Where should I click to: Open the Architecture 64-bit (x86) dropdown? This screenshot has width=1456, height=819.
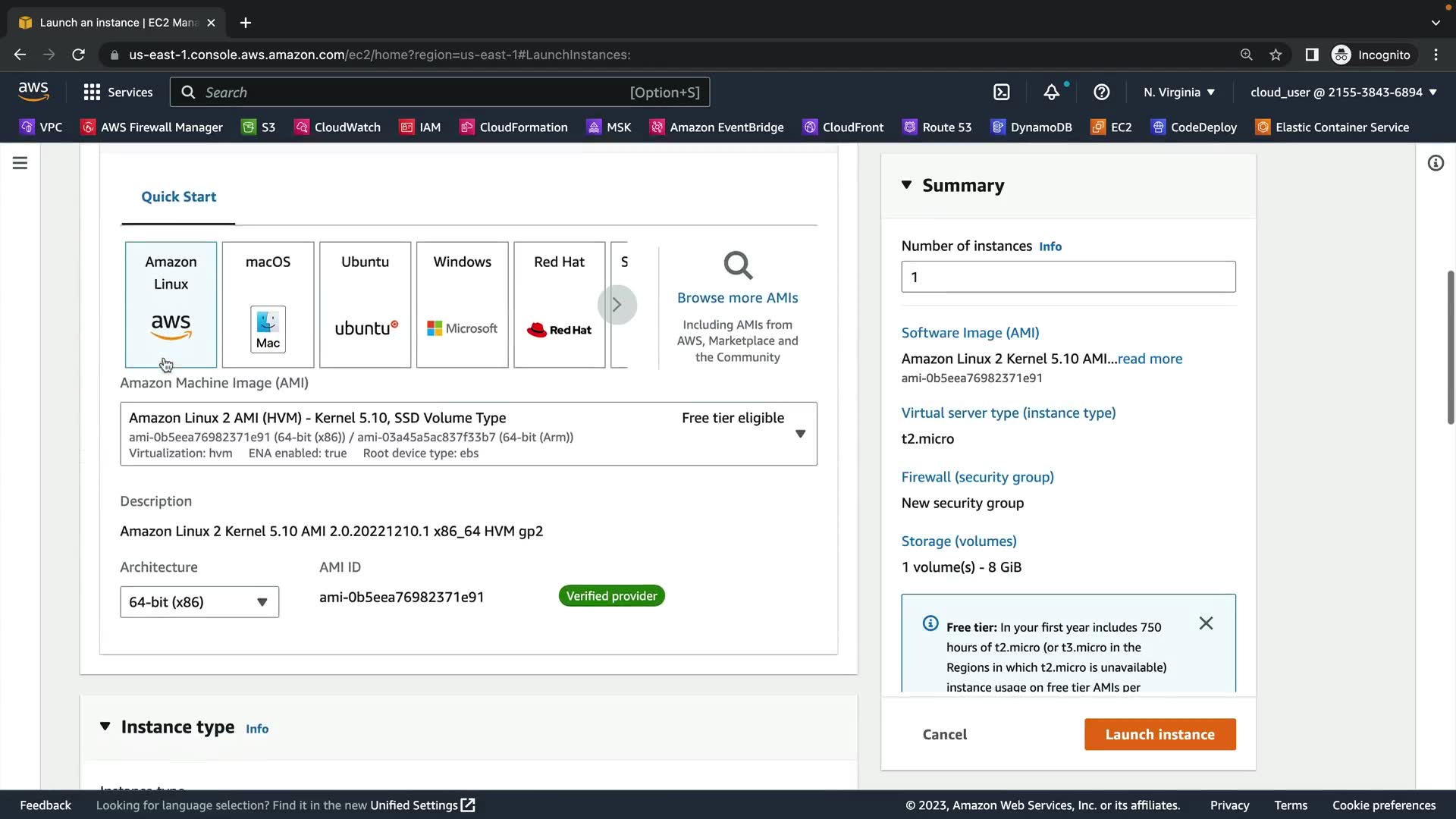point(199,602)
